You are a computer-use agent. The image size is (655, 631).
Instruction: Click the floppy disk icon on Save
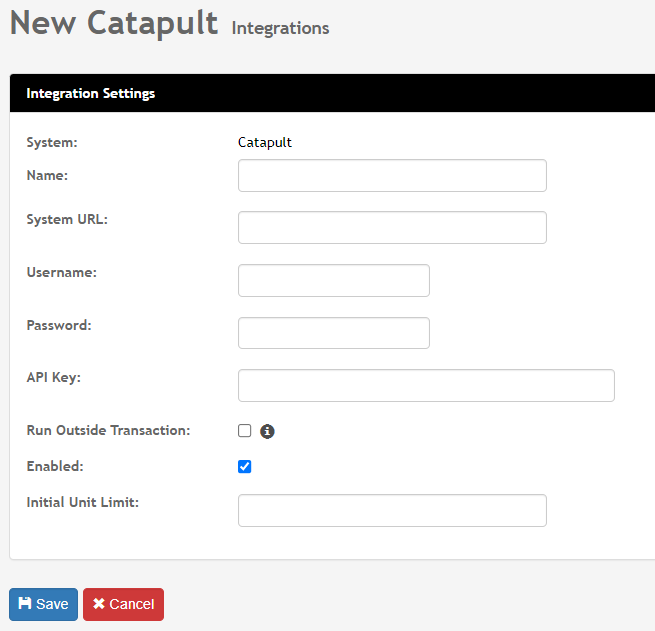25,604
